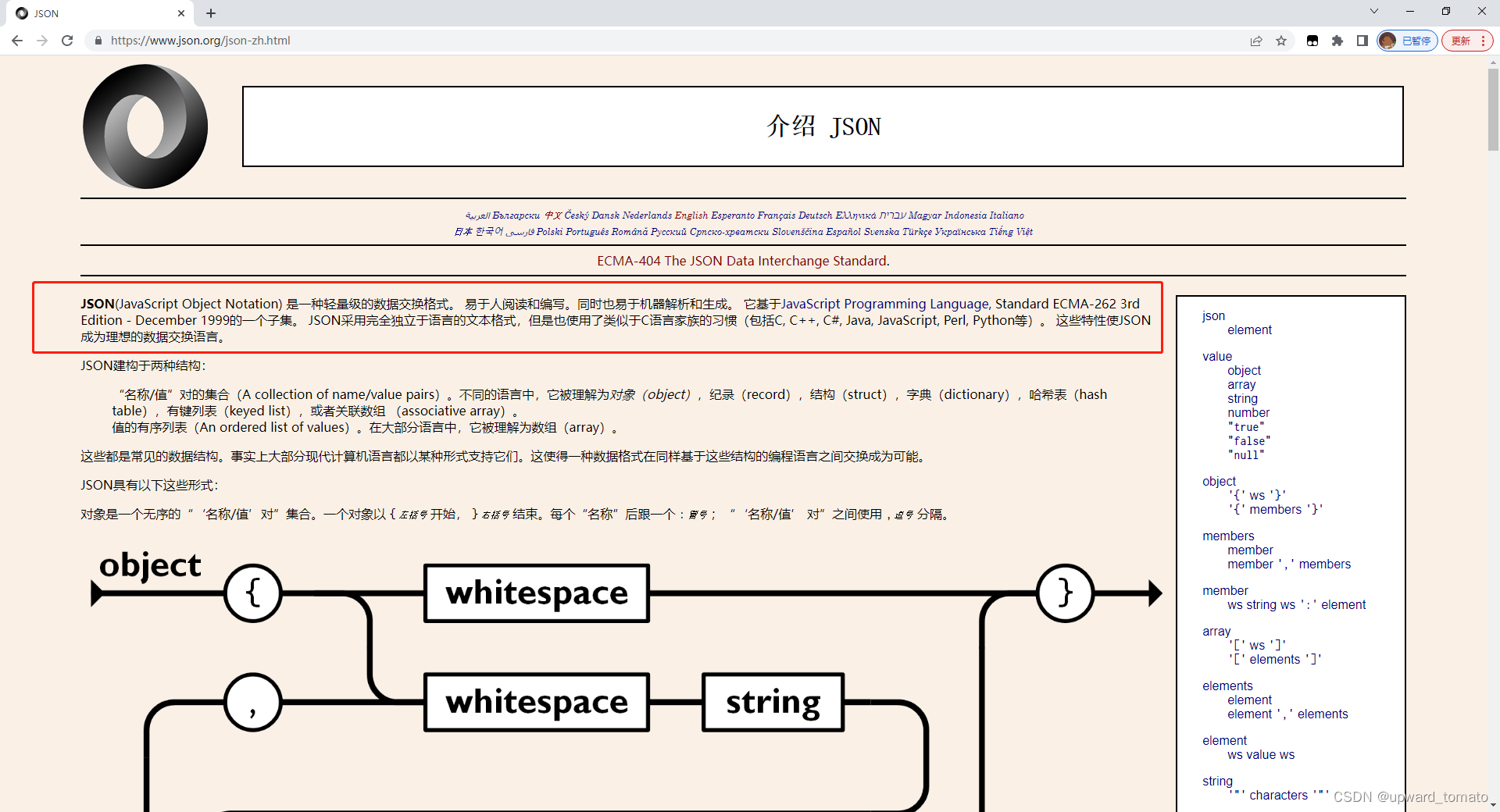Switch language to Italiano
The width and height of the screenshot is (1500, 812).
click(x=1007, y=215)
